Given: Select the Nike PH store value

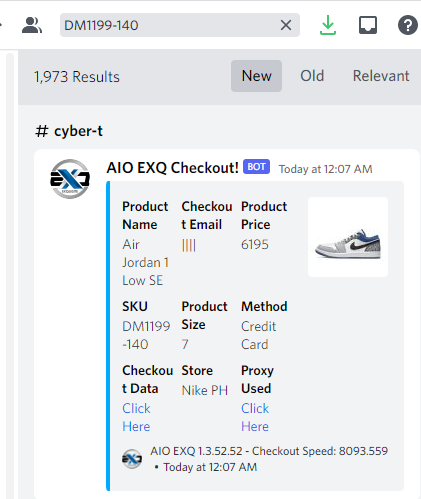Looking at the screenshot, I should click(205, 390).
